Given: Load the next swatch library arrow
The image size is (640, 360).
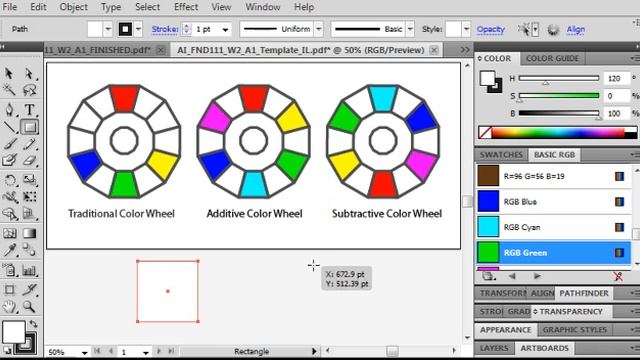Looking at the screenshot, I should pos(537,276).
